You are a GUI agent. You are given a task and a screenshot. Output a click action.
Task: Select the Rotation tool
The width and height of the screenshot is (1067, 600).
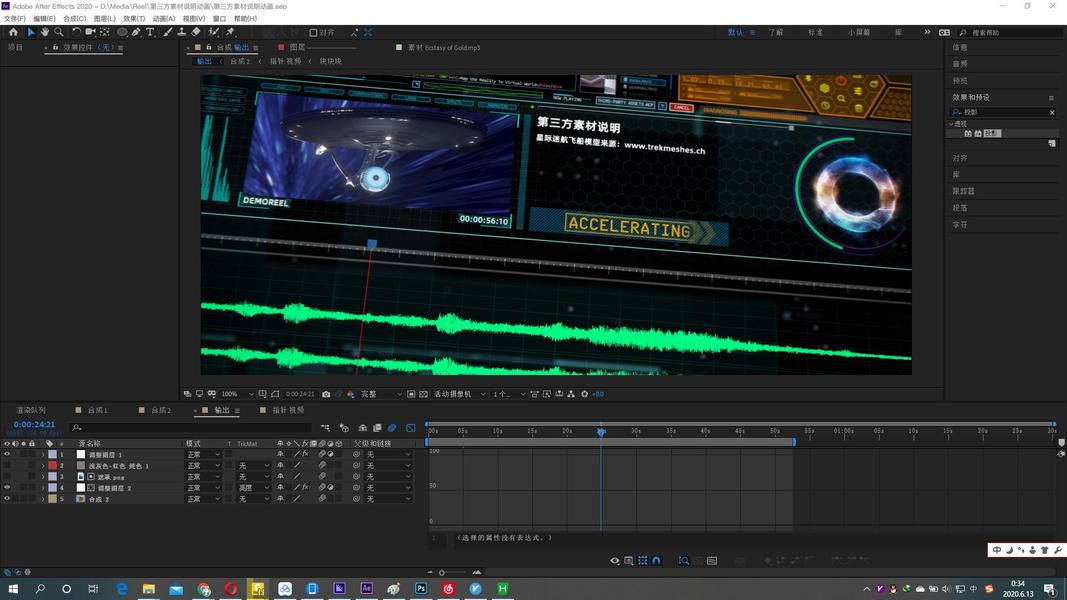click(x=76, y=32)
